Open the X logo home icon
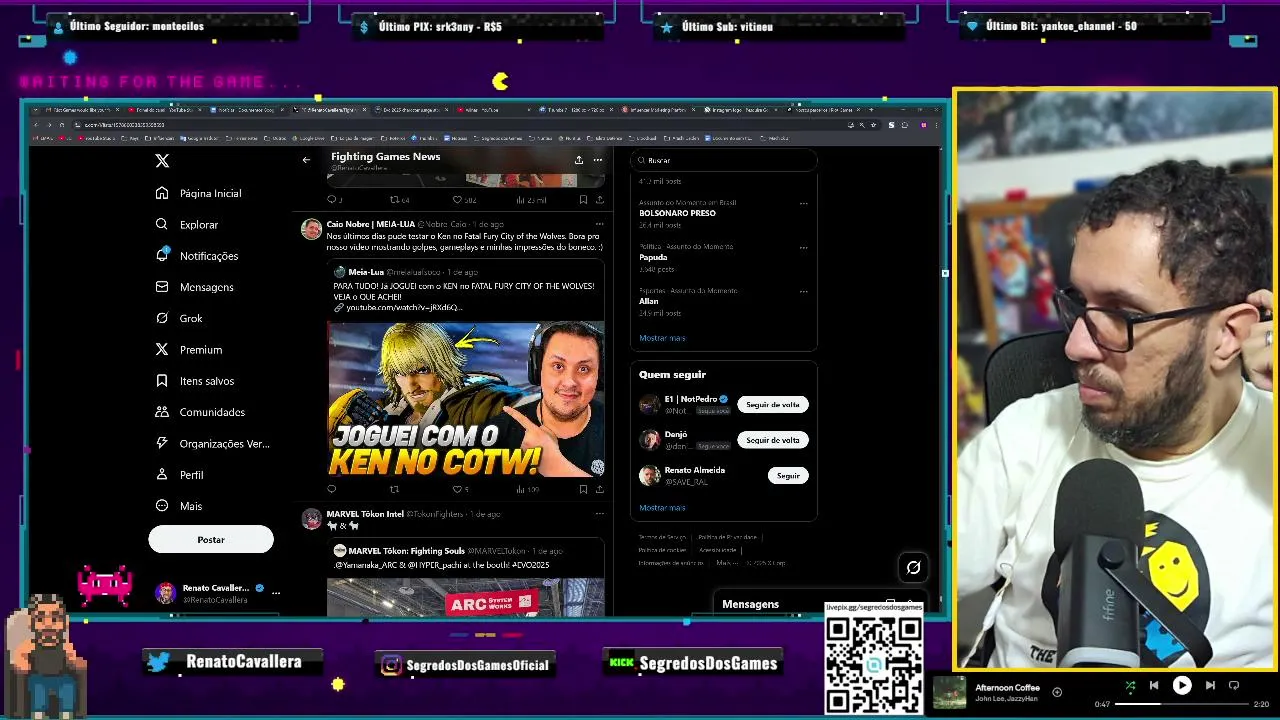The image size is (1280, 720). point(162,160)
